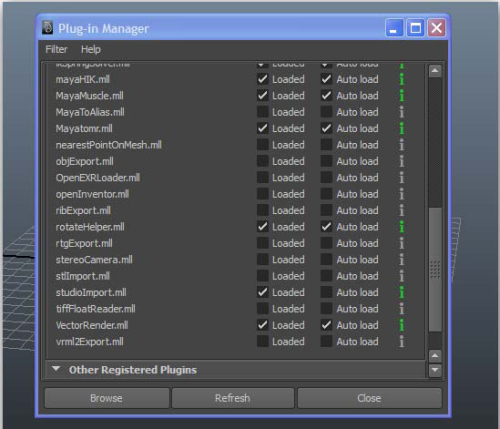Click the VectorRender.mll plugin name
This screenshot has width=500, height=429.
[x=92, y=325]
